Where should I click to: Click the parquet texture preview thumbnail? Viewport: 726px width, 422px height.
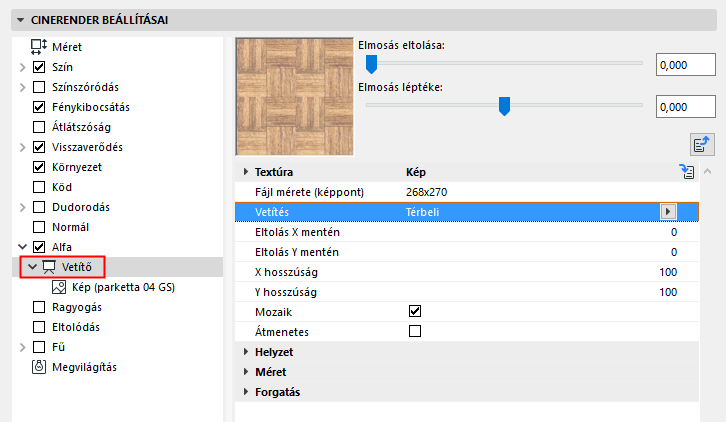tap(294, 96)
